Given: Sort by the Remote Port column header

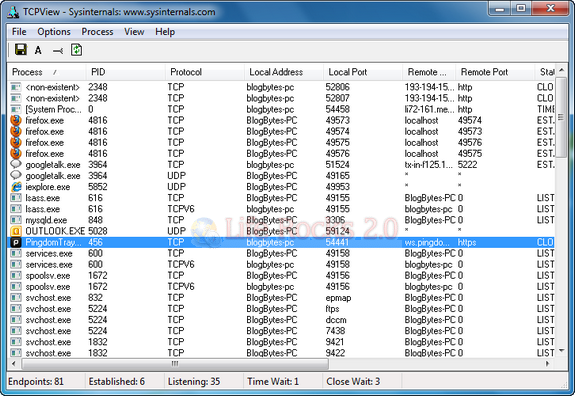Looking at the screenshot, I should pyautogui.click(x=495, y=72).
